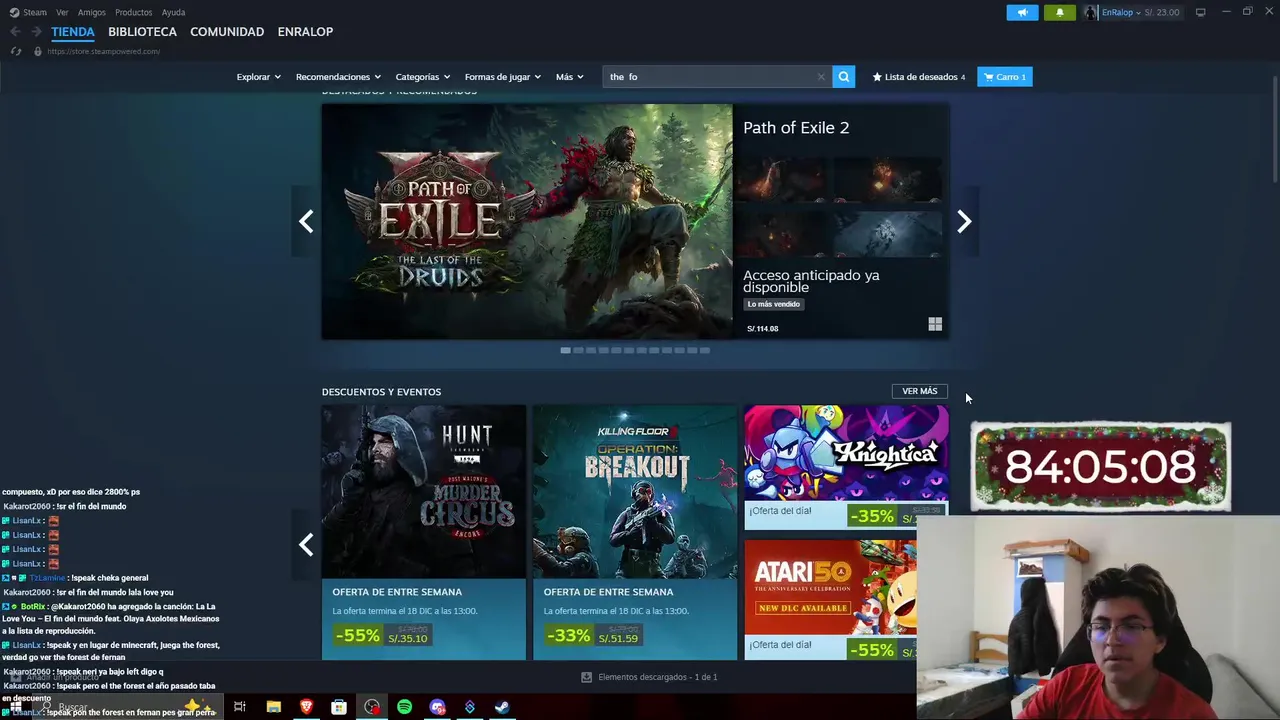Open the EnRalop account dropdown

1121,13
